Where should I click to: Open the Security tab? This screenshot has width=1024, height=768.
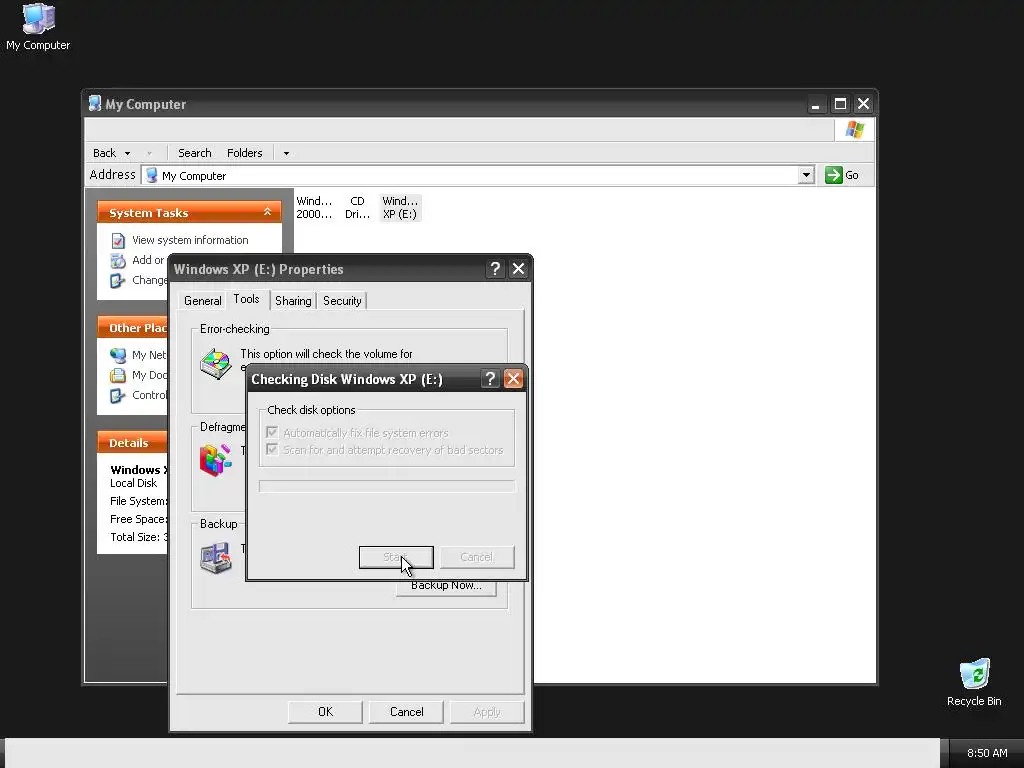point(342,300)
